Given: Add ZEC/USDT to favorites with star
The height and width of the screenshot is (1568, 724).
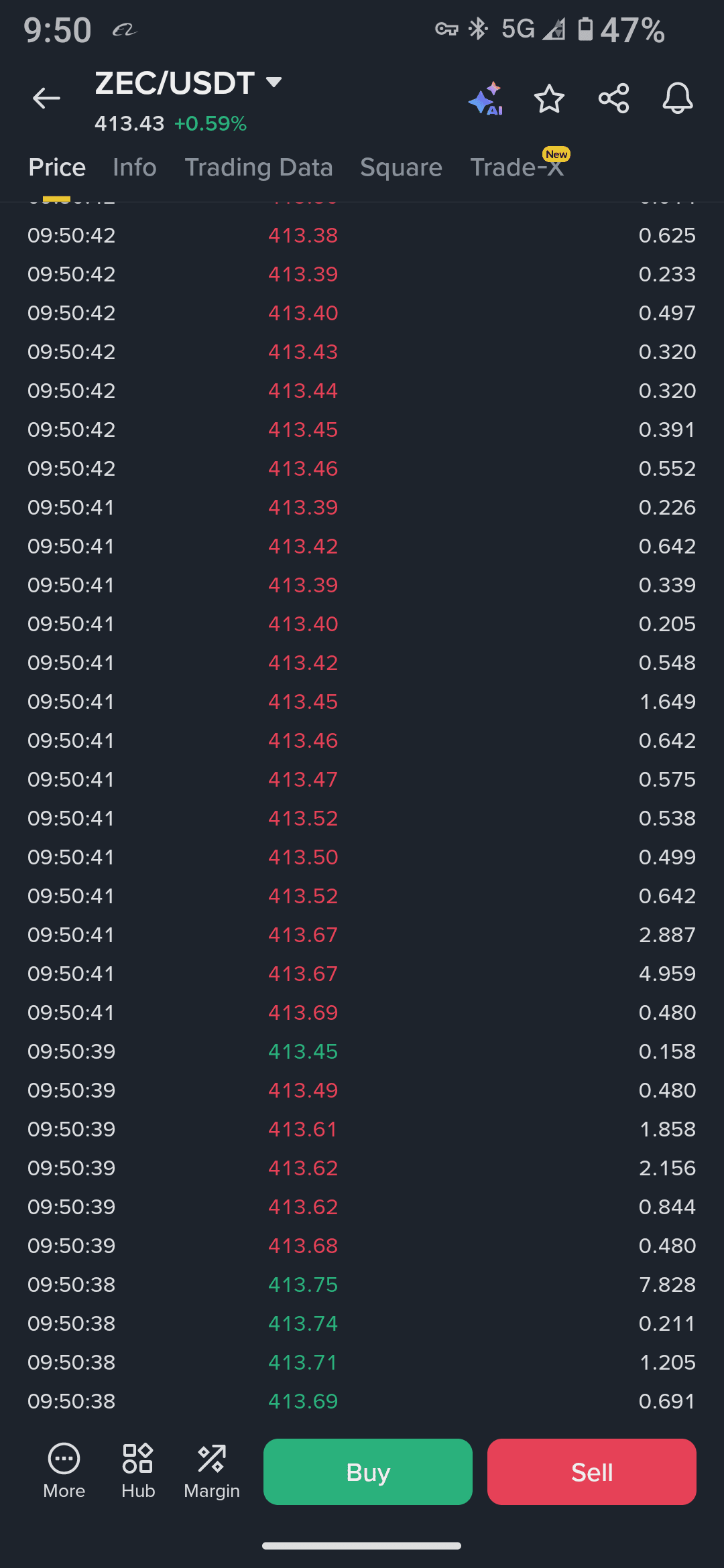Looking at the screenshot, I should coord(549,99).
